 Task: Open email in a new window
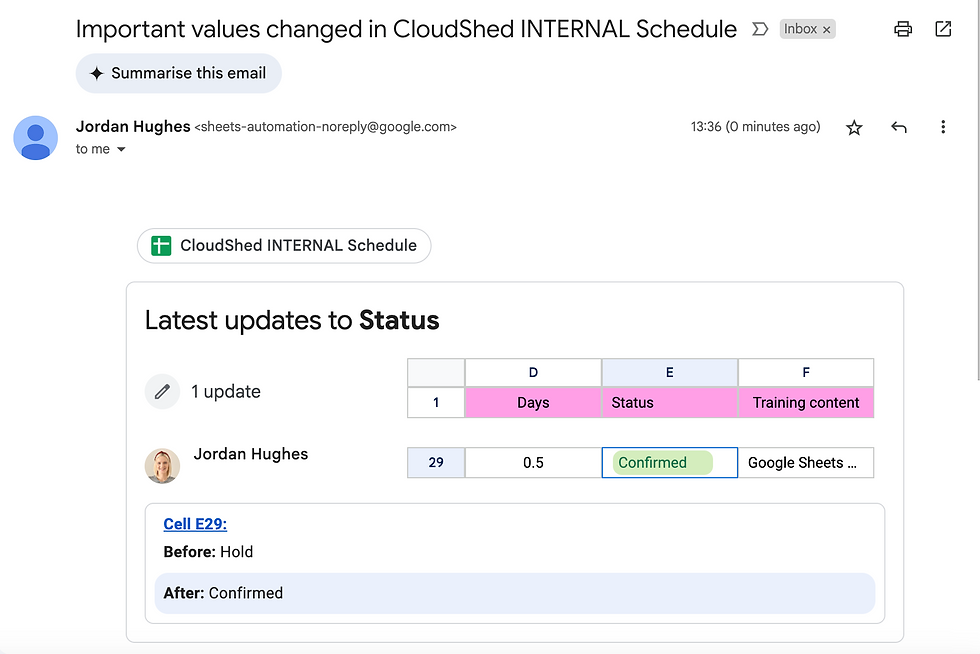(x=943, y=29)
